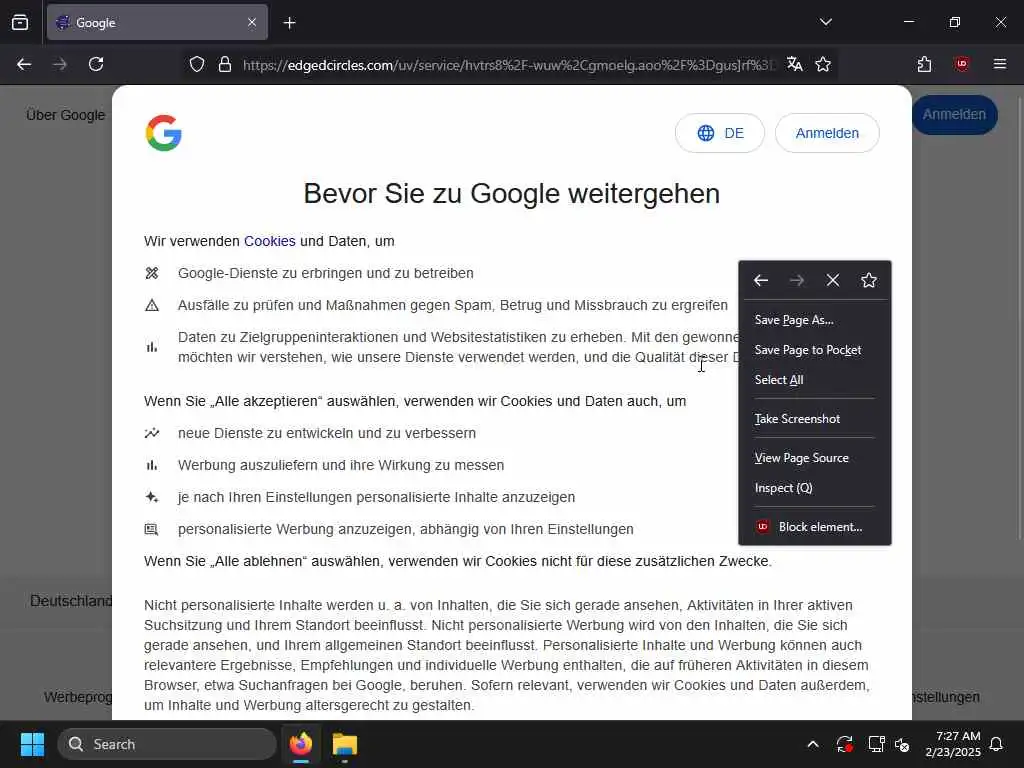Screen dimensions: 1024x768
Task: Open the extensions puzzle icon
Action: click(925, 64)
